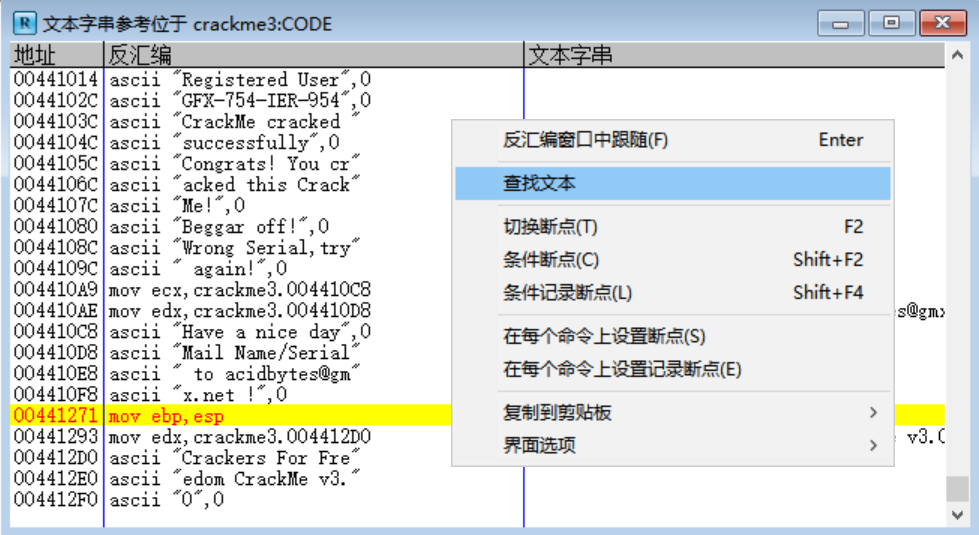Click scrollbar down arrow
Viewport: 979px width, 535px height.
point(957,515)
